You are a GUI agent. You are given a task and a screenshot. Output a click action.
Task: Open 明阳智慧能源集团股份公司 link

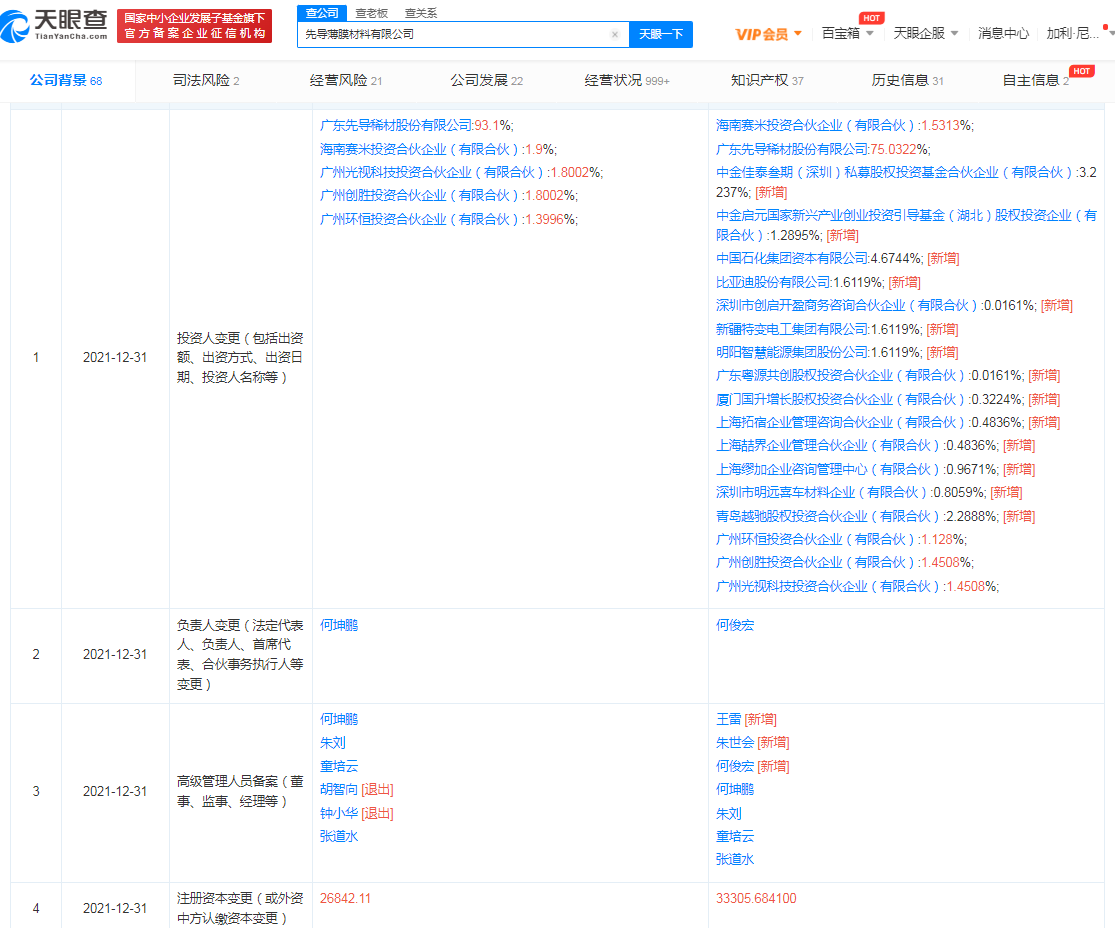click(792, 353)
